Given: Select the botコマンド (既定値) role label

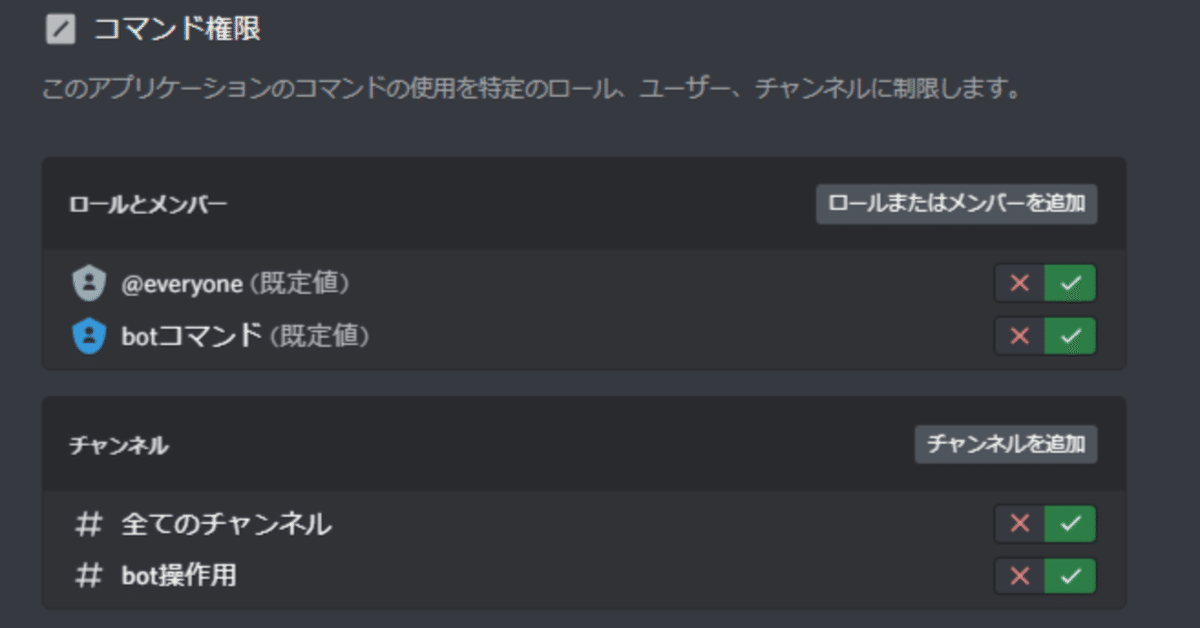Looking at the screenshot, I should (245, 336).
